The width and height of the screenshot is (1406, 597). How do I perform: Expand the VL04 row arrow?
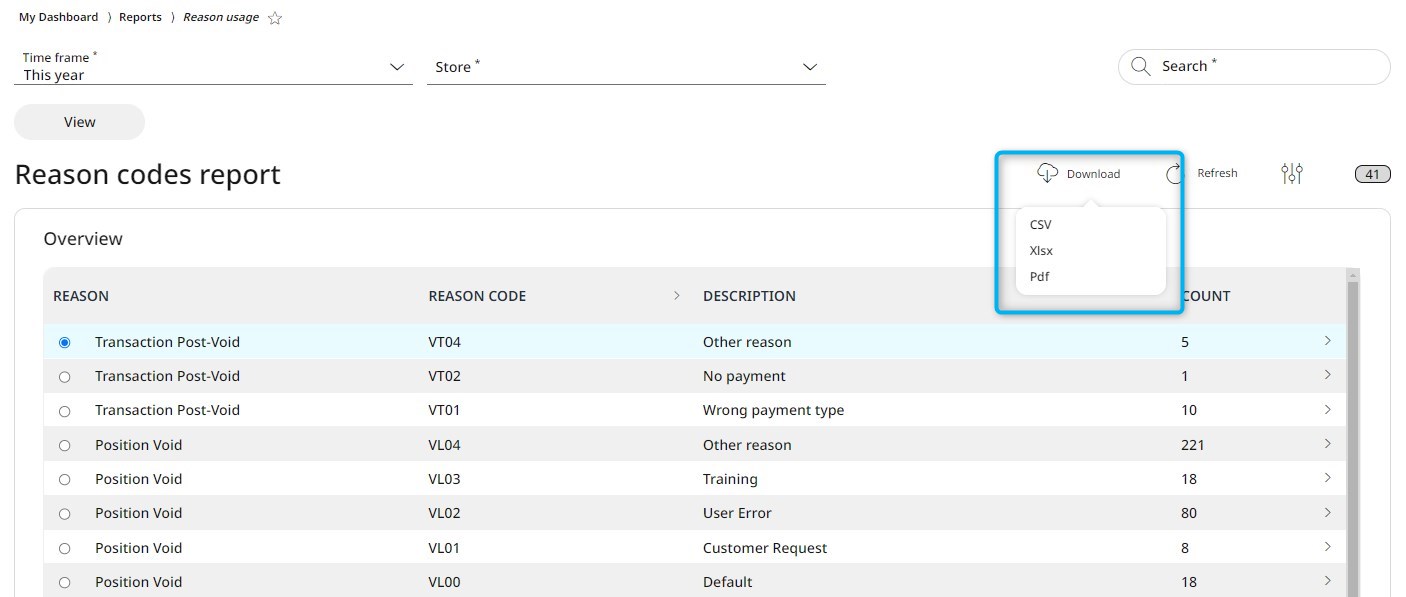click(1328, 444)
